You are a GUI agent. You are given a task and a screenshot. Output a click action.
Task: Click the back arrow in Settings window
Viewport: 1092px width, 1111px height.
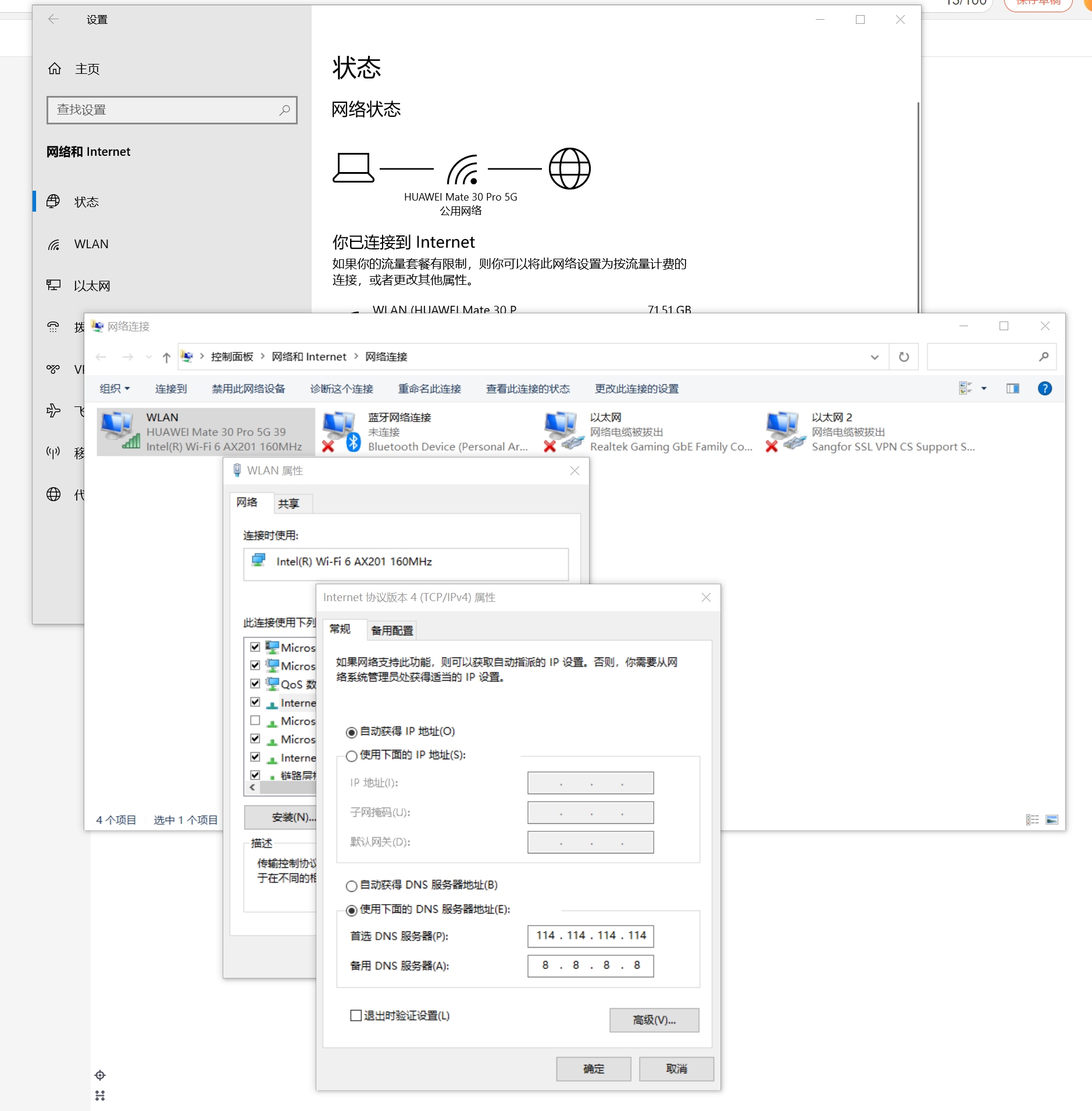[x=53, y=20]
